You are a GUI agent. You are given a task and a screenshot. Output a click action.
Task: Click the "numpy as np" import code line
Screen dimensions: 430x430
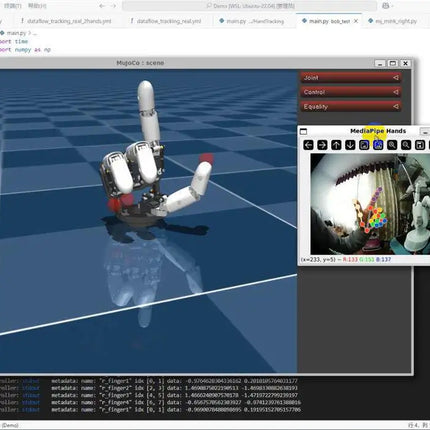click(x=25, y=50)
